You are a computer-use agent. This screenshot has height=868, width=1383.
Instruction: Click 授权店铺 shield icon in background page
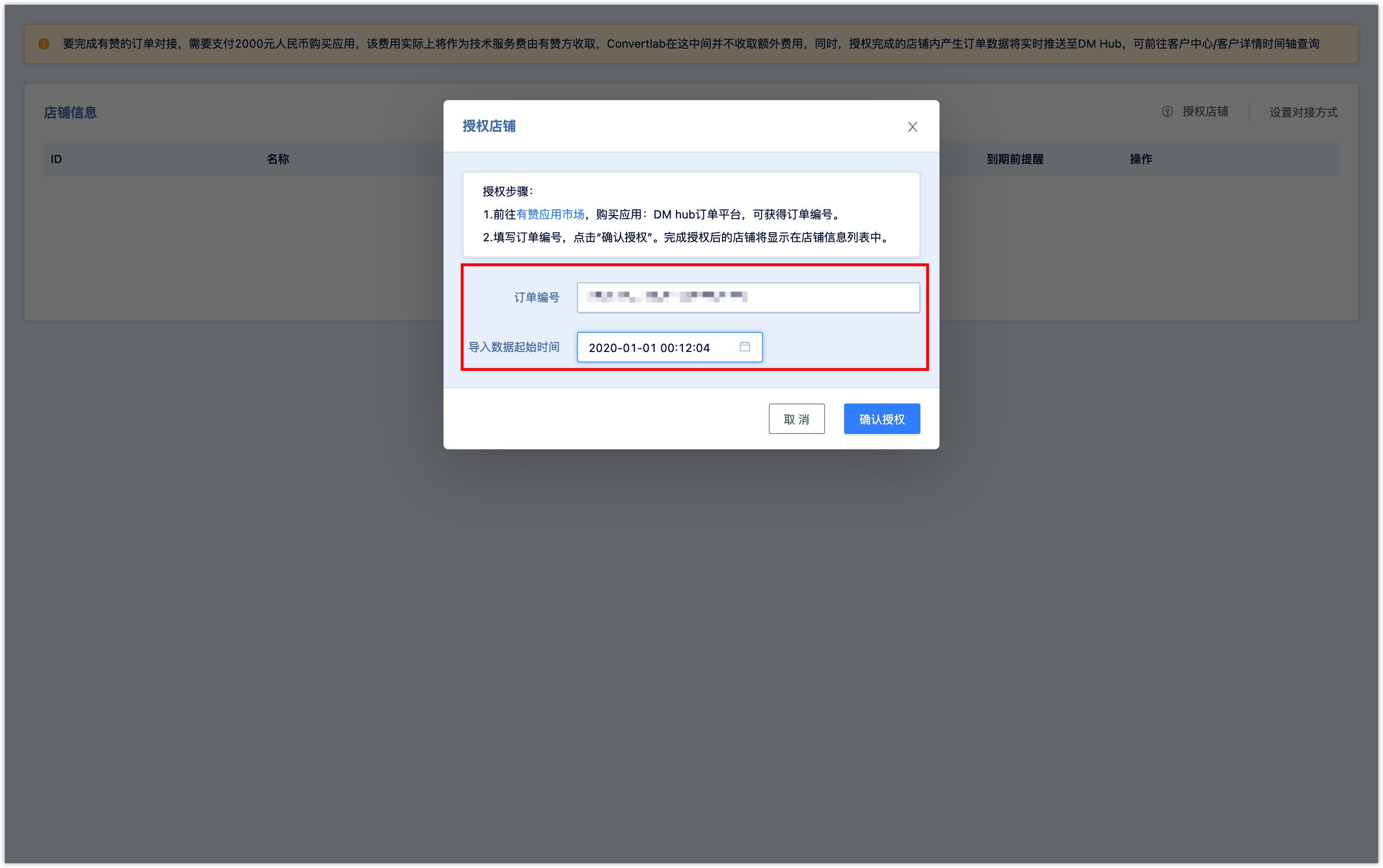click(x=1167, y=112)
